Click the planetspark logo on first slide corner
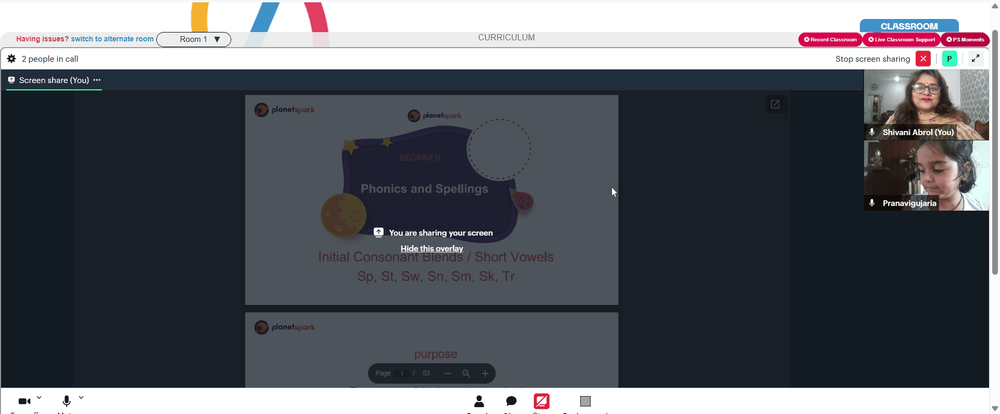The height and width of the screenshot is (414, 1000). [284, 110]
